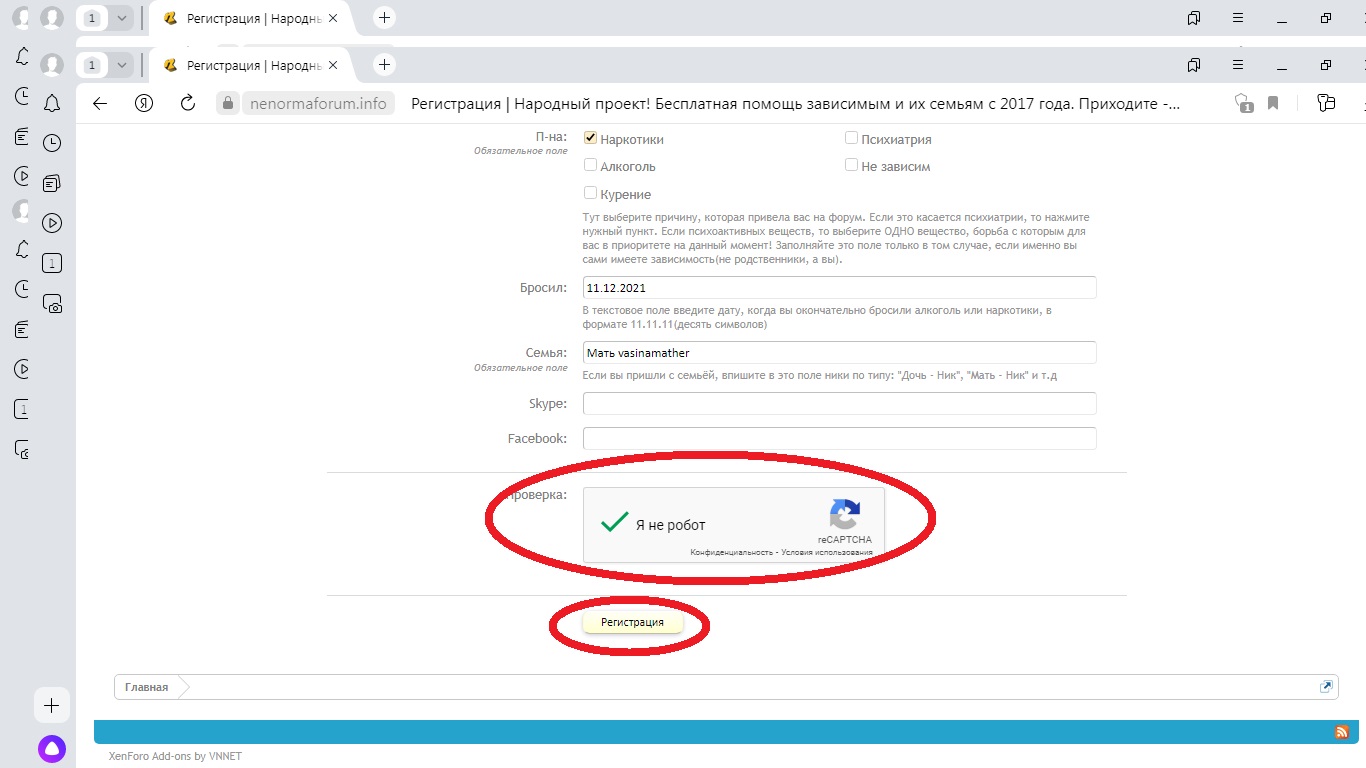Go to Главная in the breadcrumb
The image size is (1366, 768).
click(x=146, y=687)
